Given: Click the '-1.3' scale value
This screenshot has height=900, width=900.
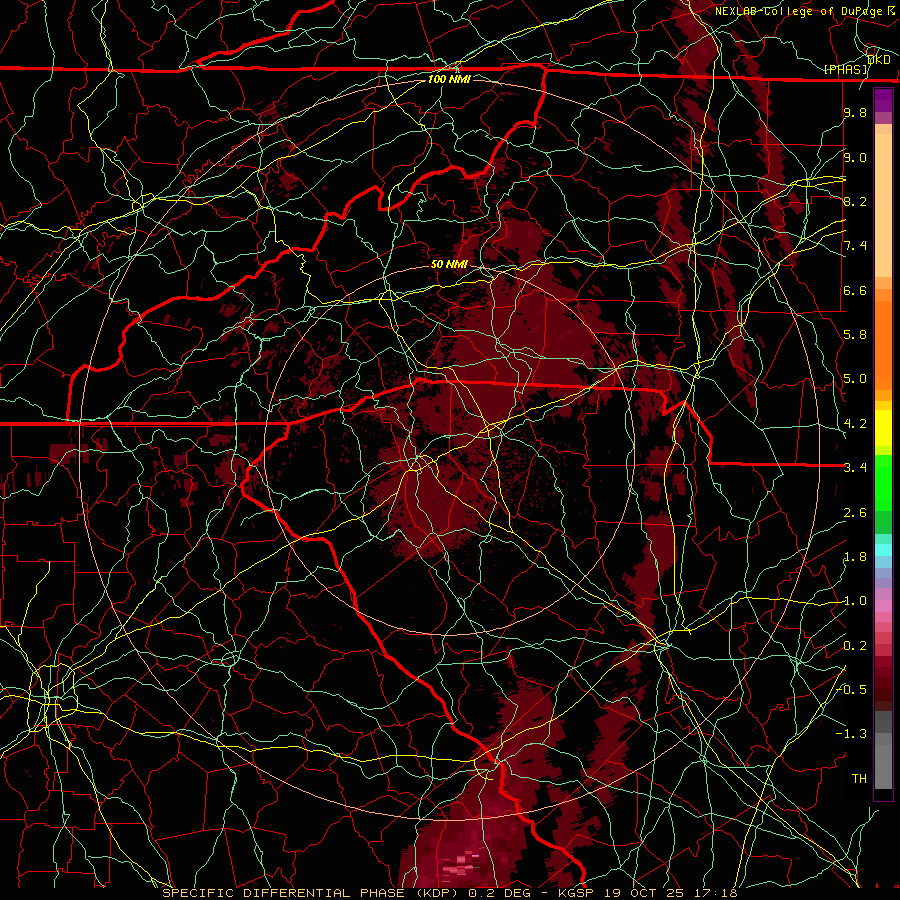Looking at the screenshot, I should [x=852, y=734].
